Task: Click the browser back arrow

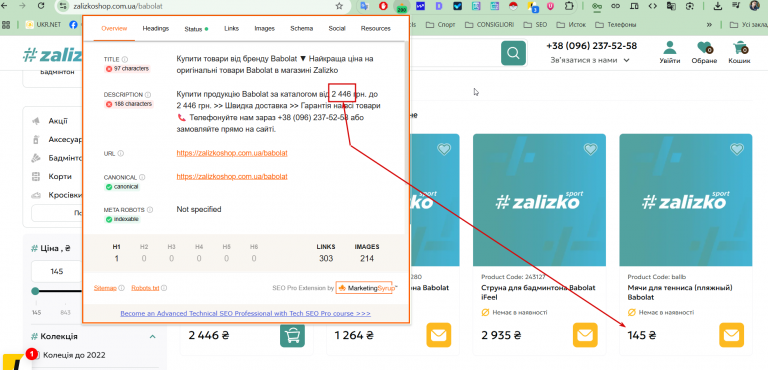Action: (4, 6)
